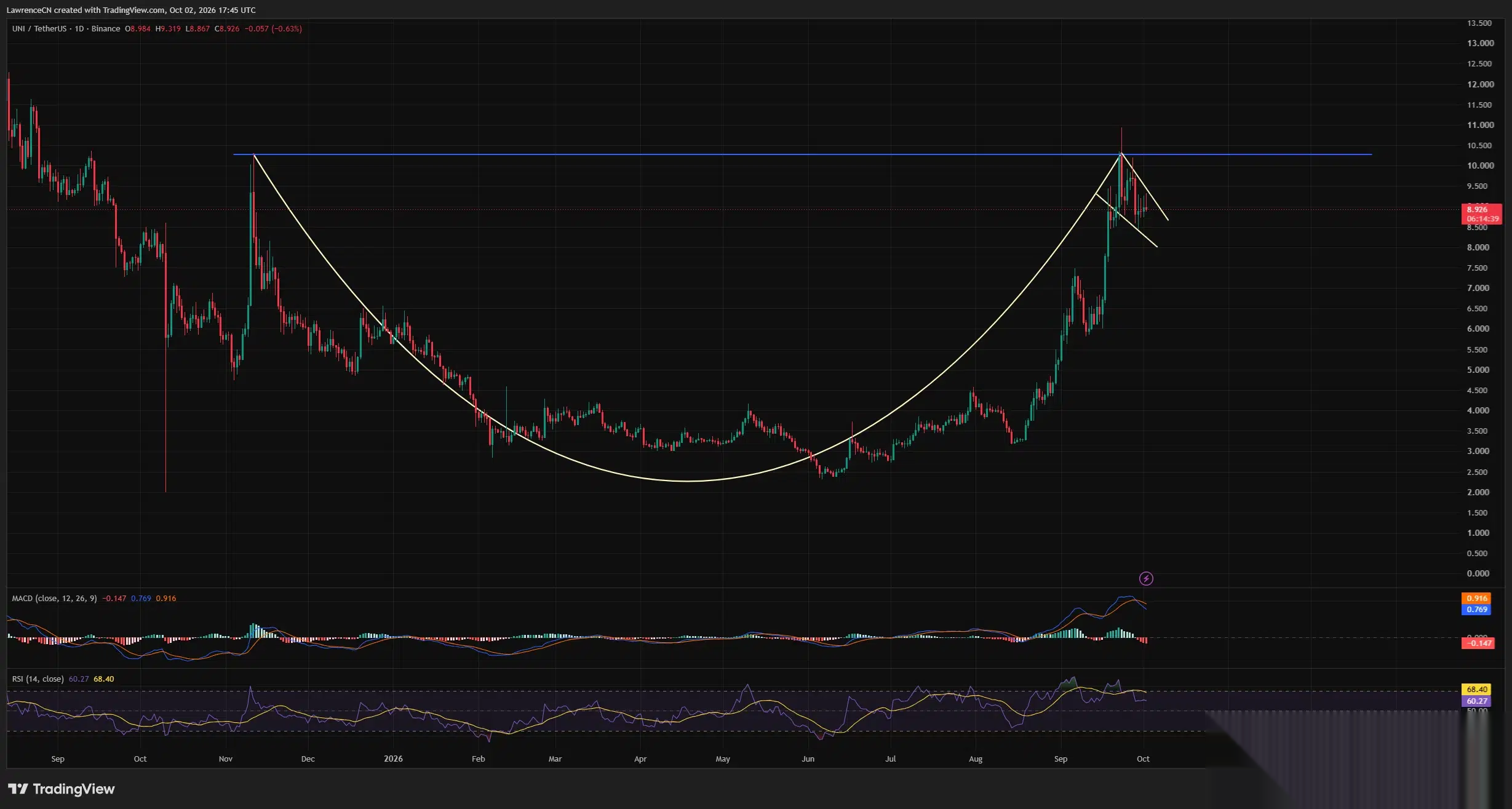This screenshot has height=809, width=1512.
Task: Click the blue MACD value tag 0.769
Action: click(x=1476, y=609)
